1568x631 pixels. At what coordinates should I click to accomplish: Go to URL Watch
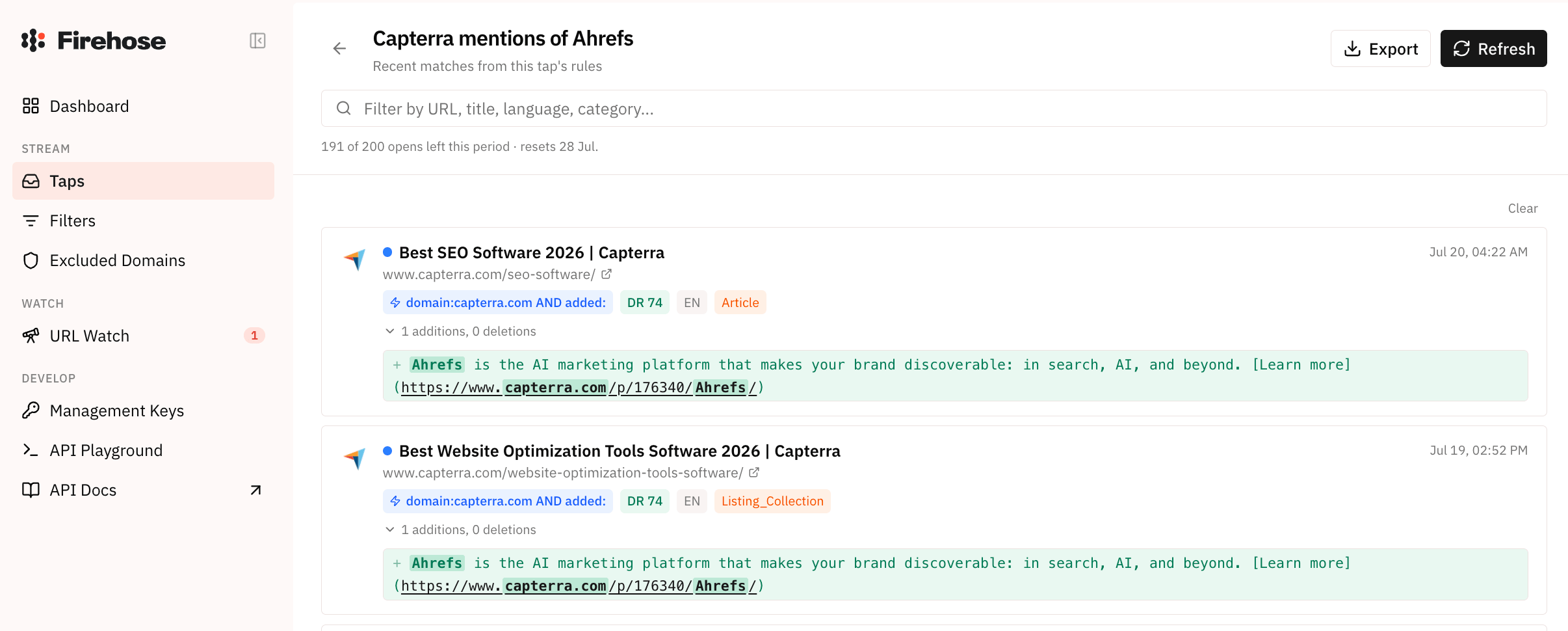point(143,336)
